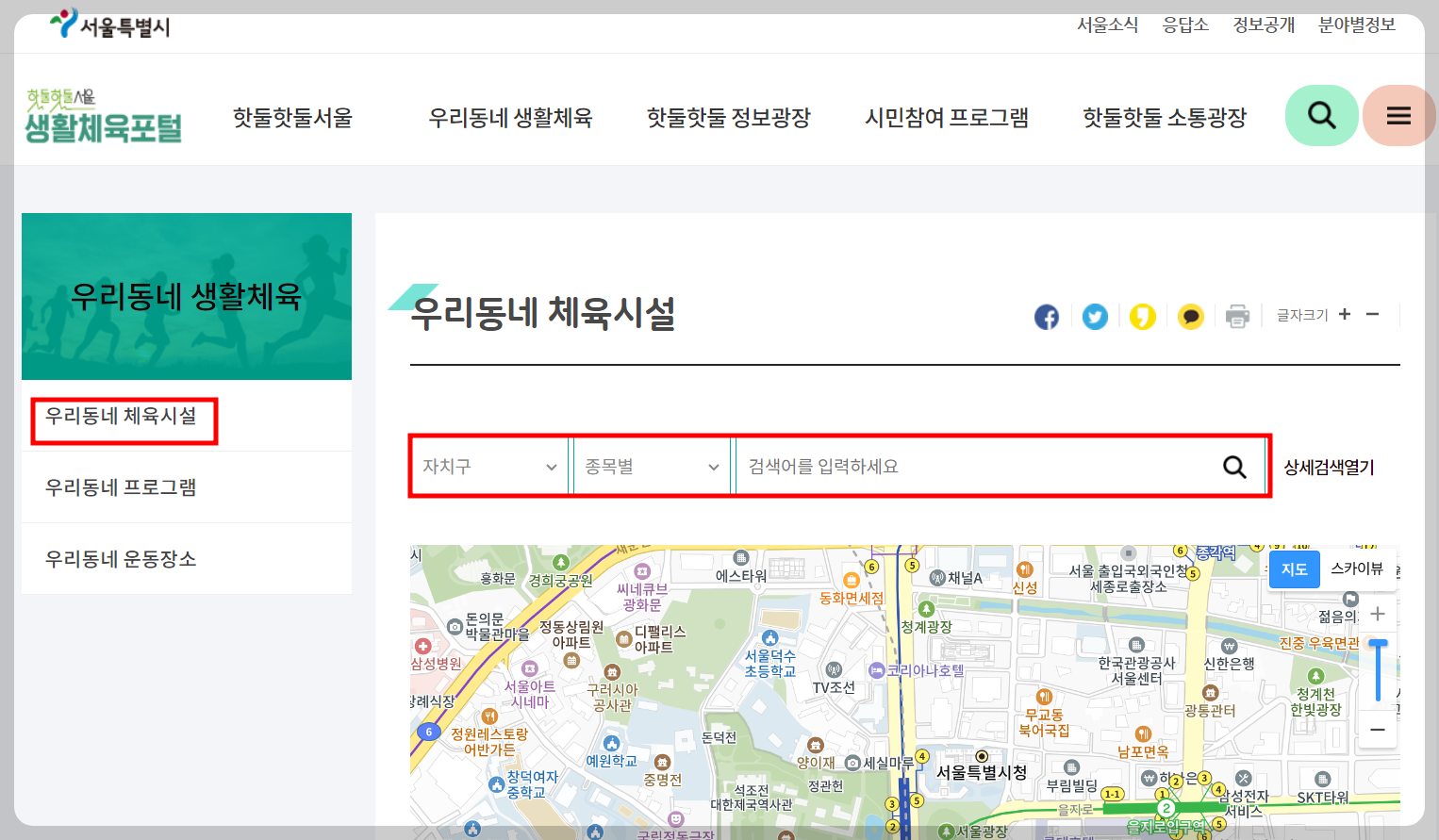Share the page on Facebook
The image size is (1439, 840).
click(x=1046, y=317)
